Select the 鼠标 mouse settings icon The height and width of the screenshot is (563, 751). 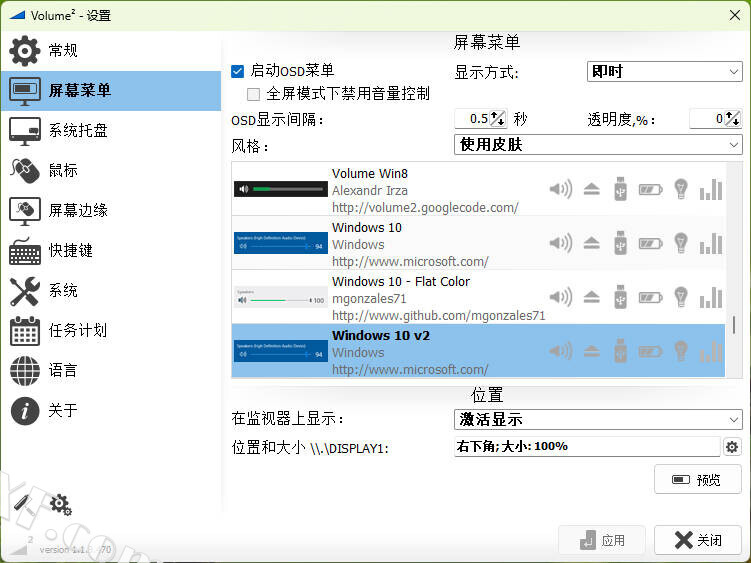(x=24, y=170)
